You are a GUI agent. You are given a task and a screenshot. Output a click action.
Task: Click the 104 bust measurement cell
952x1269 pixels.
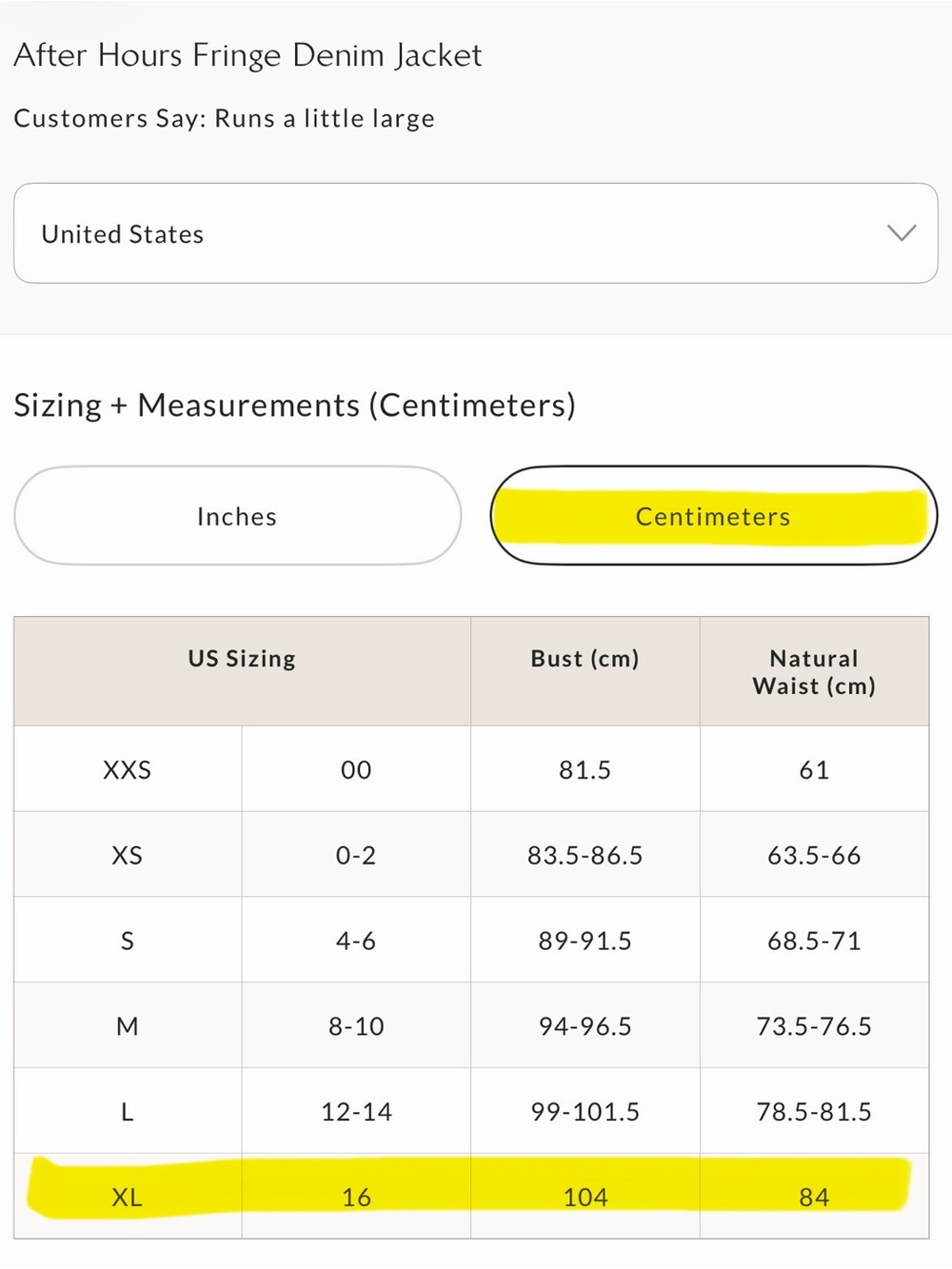(585, 1197)
